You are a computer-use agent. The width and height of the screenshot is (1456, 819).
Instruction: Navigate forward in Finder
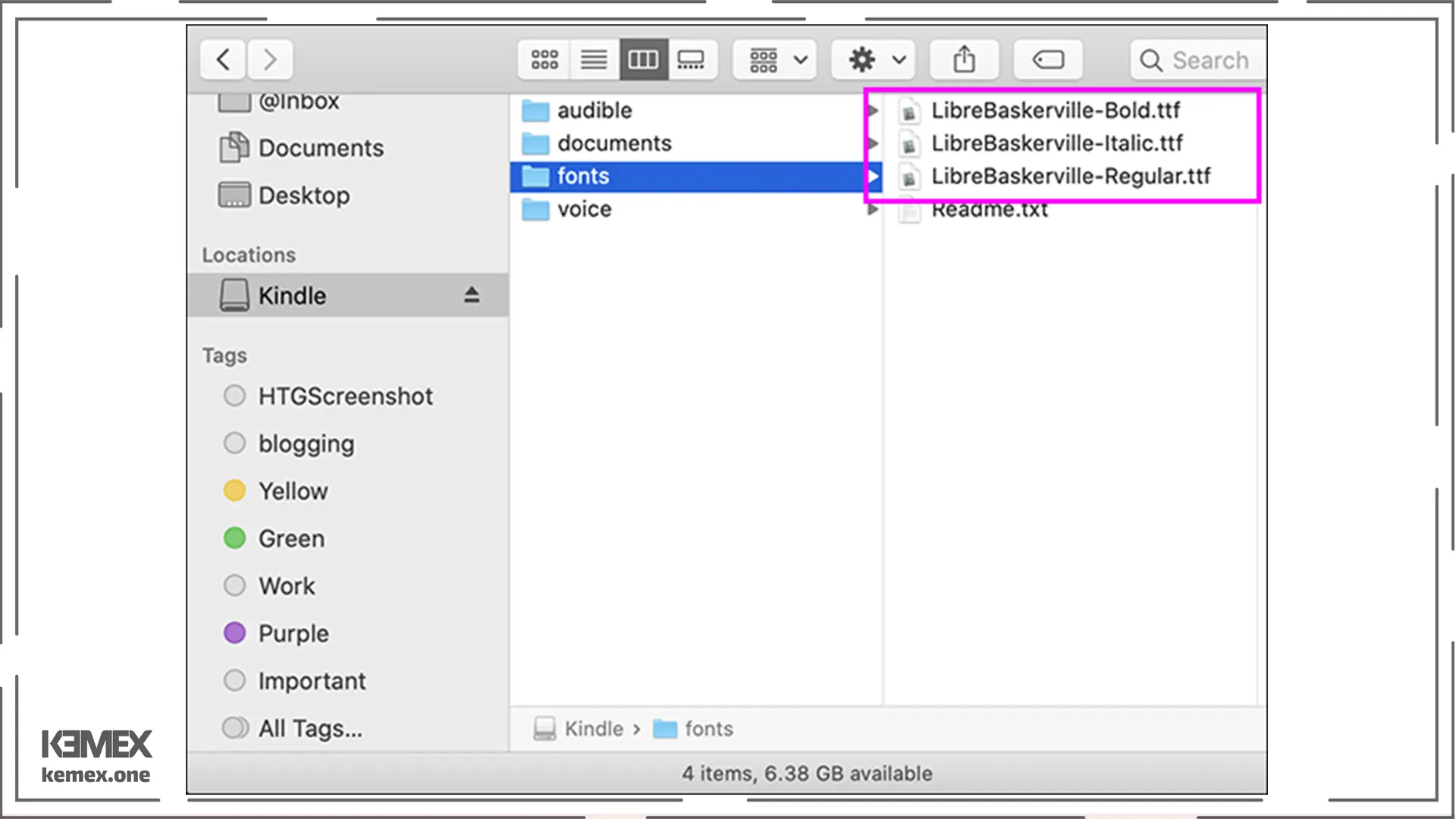[x=271, y=60]
